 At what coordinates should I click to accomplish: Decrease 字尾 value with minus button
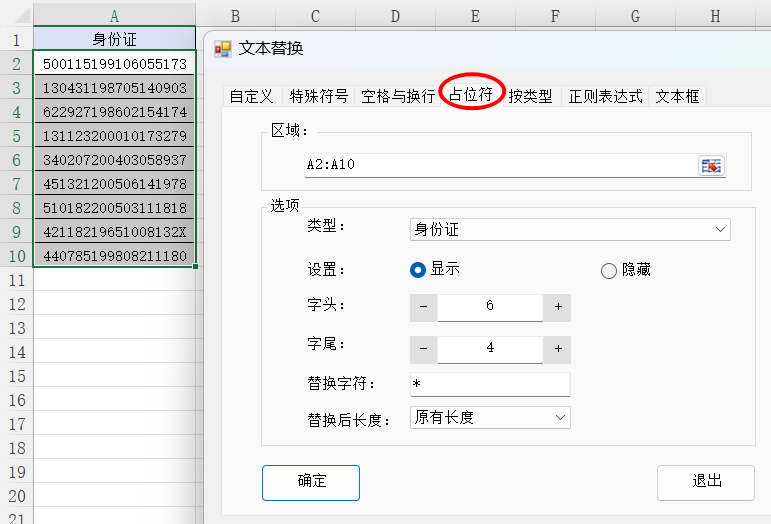(x=423, y=349)
